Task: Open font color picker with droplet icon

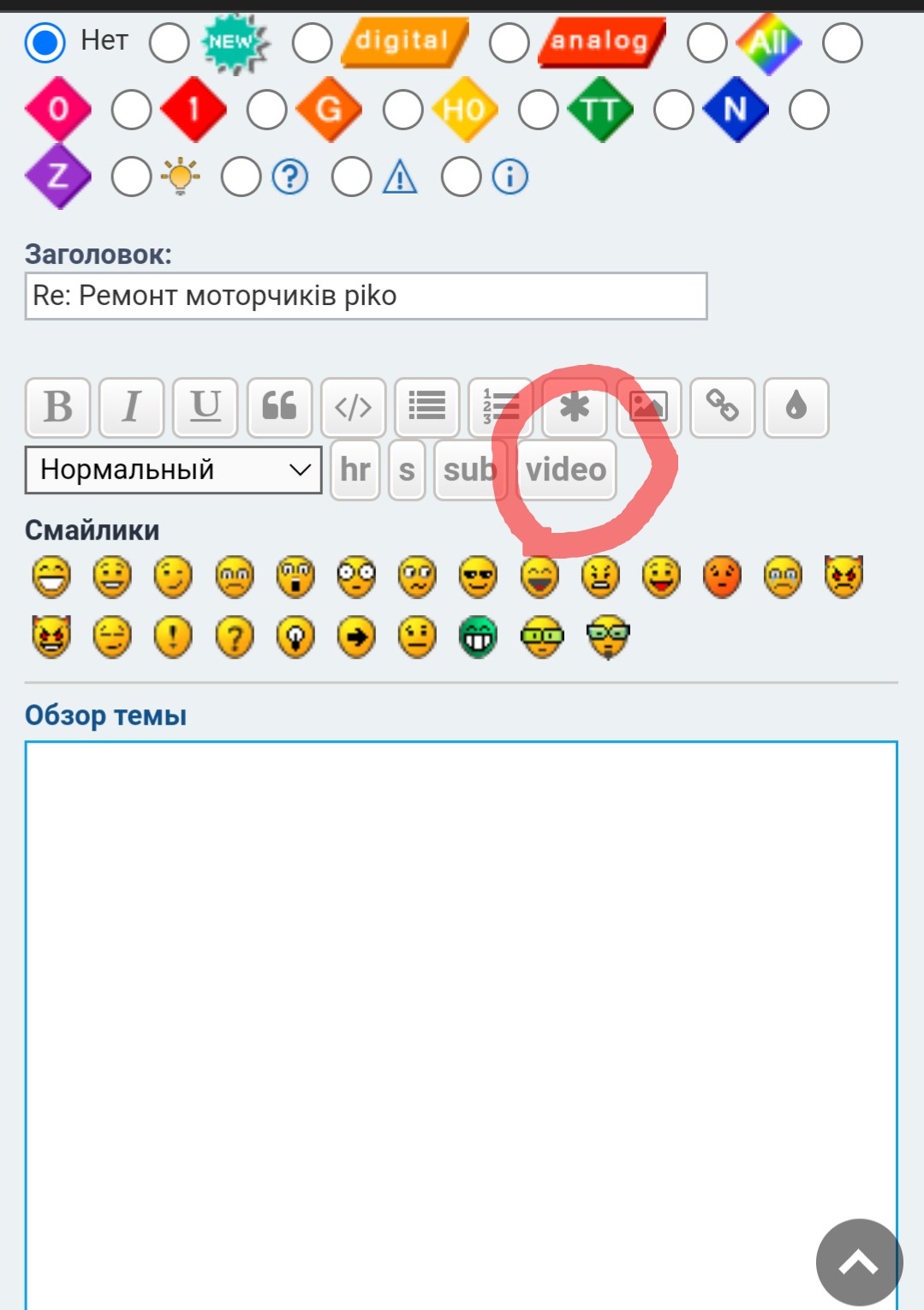Action: pos(796,407)
